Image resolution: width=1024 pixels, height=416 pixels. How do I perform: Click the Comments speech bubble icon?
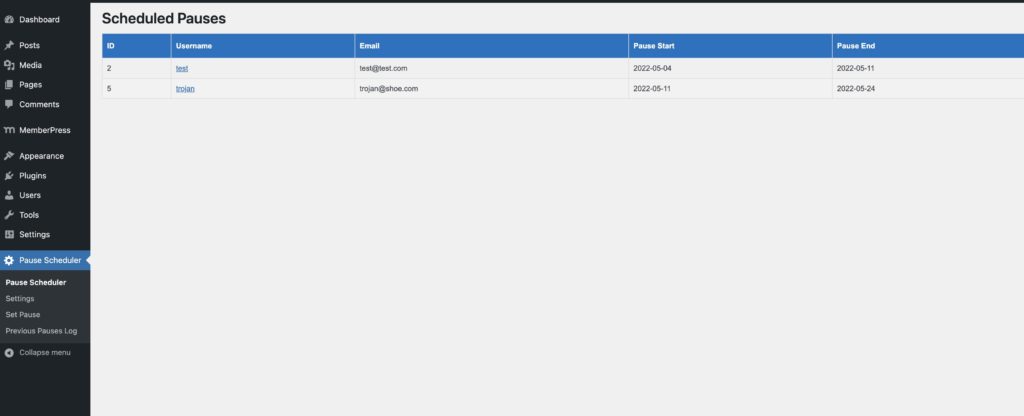9,104
